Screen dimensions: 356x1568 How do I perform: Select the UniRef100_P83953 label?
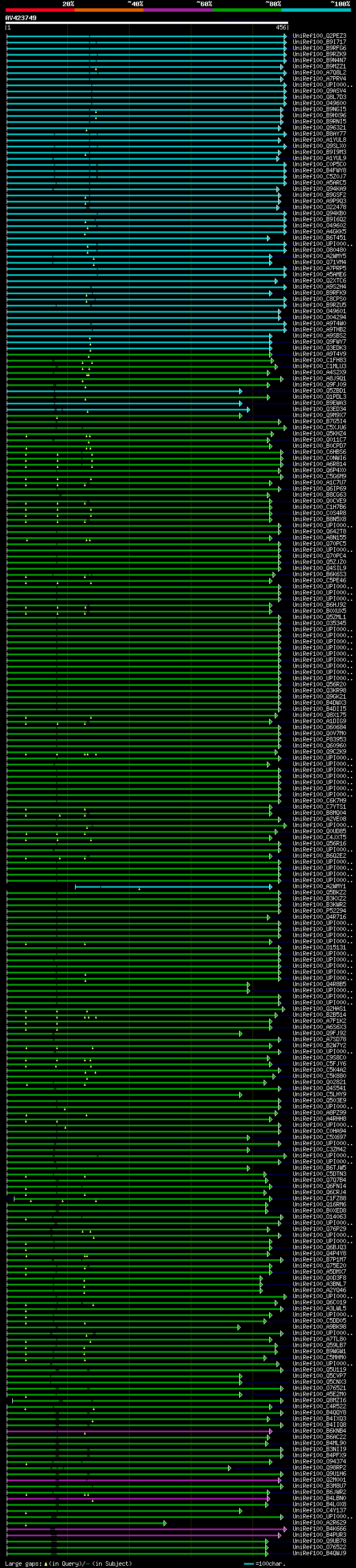[319, 740]
